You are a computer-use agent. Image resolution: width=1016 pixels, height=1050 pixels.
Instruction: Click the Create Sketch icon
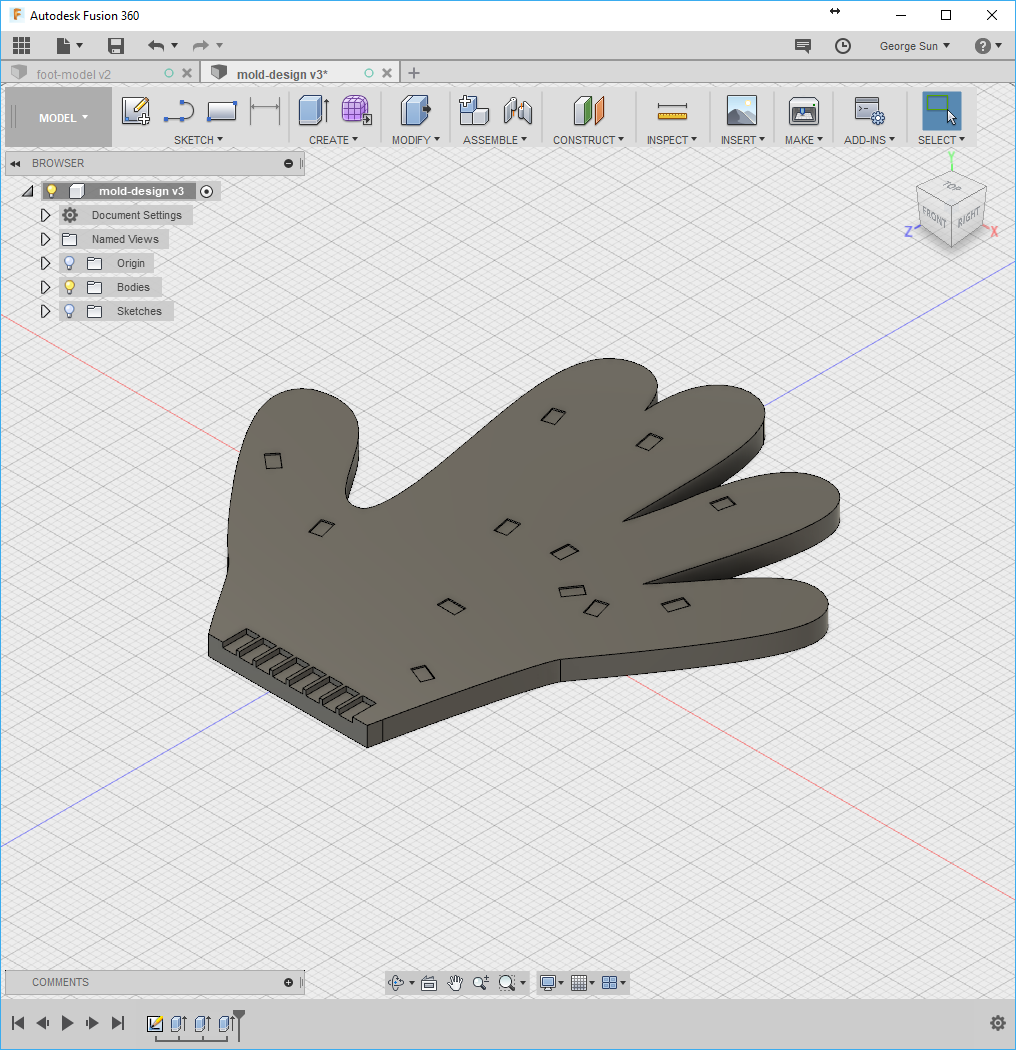coord(135,111)
